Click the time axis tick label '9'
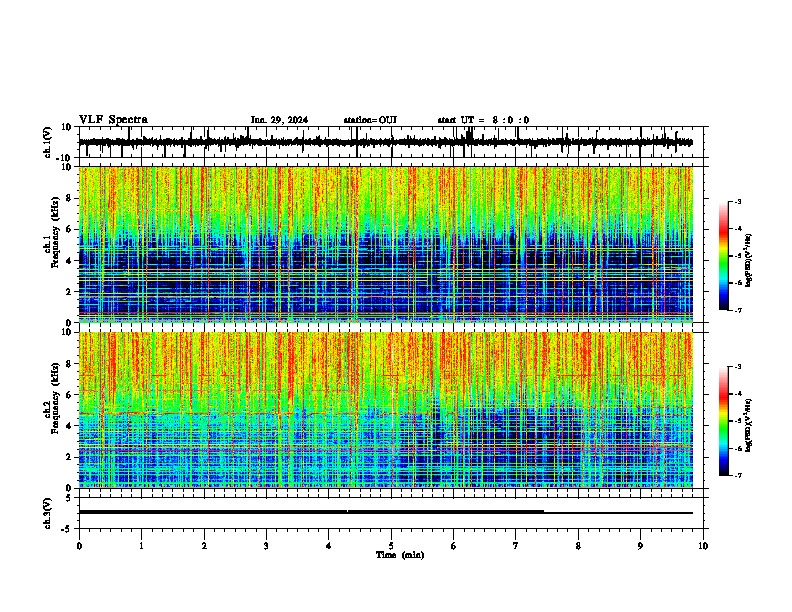This screenshot has width=792, height=612. [640, 546]
